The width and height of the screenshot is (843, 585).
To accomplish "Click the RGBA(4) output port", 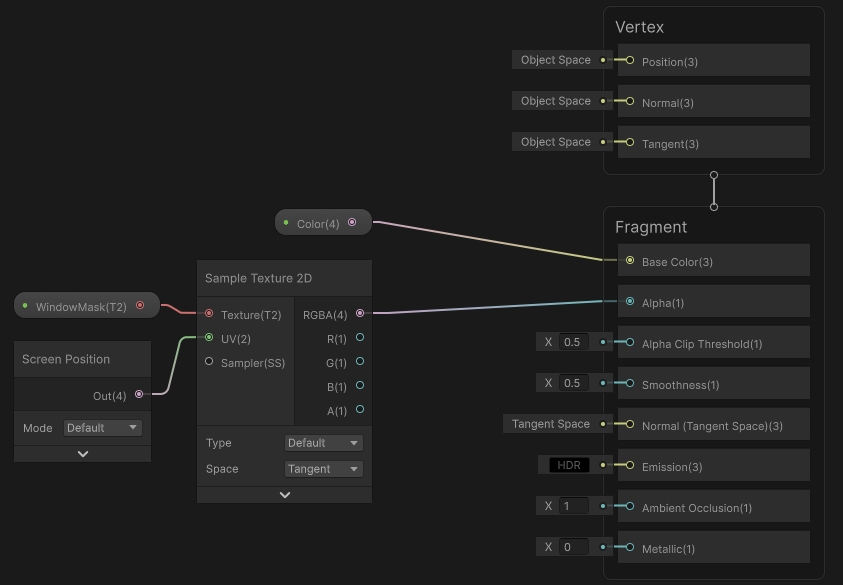I will click(360, 313).
